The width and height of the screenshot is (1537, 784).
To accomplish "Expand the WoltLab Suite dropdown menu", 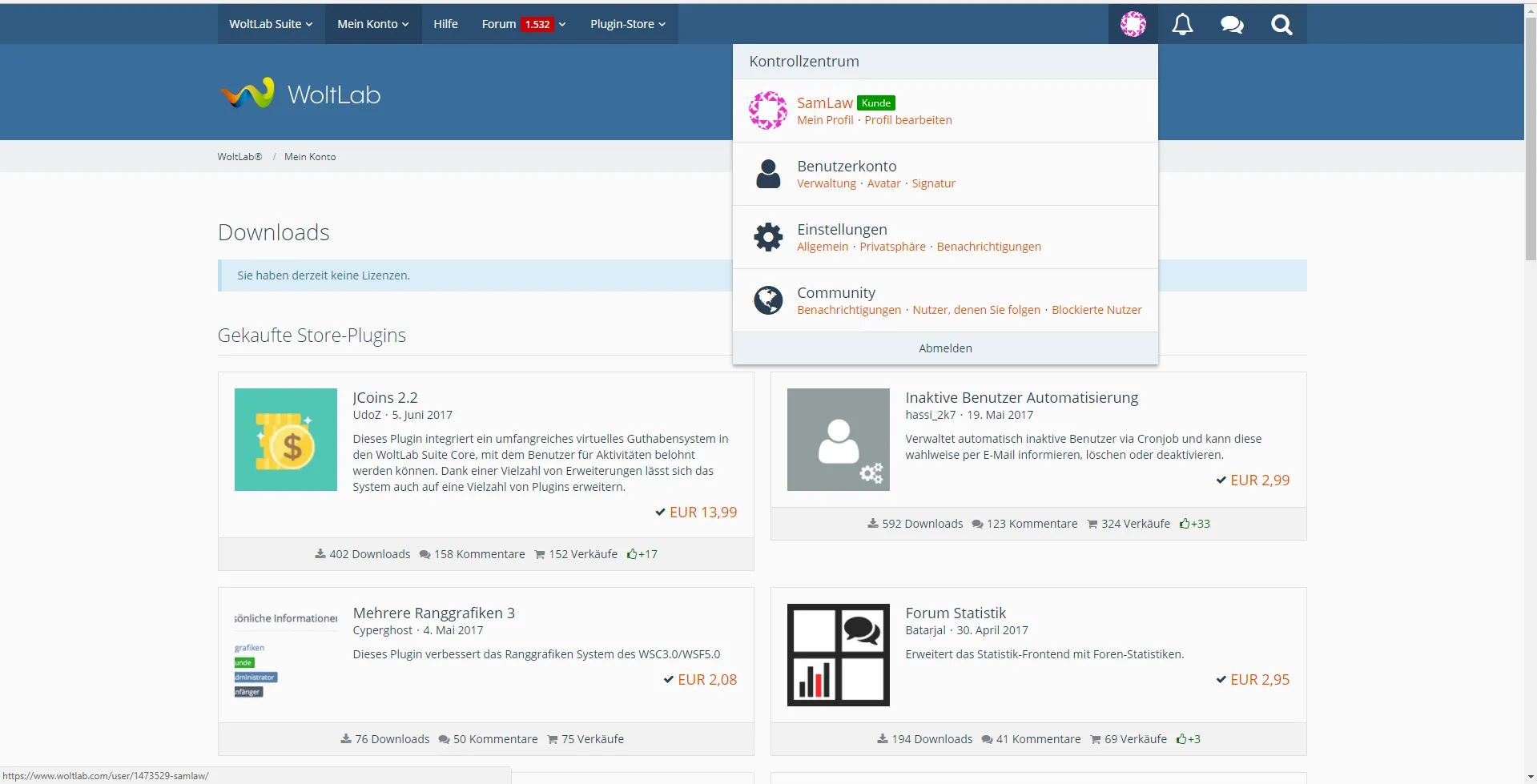I will click(x=271, y=24).
